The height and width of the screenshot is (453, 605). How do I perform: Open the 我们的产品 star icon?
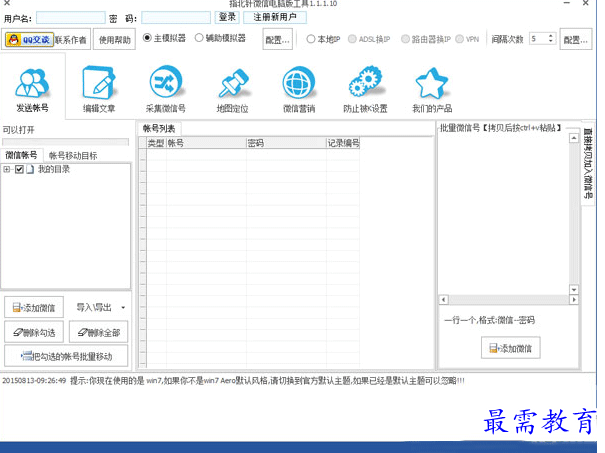(432, 89)
